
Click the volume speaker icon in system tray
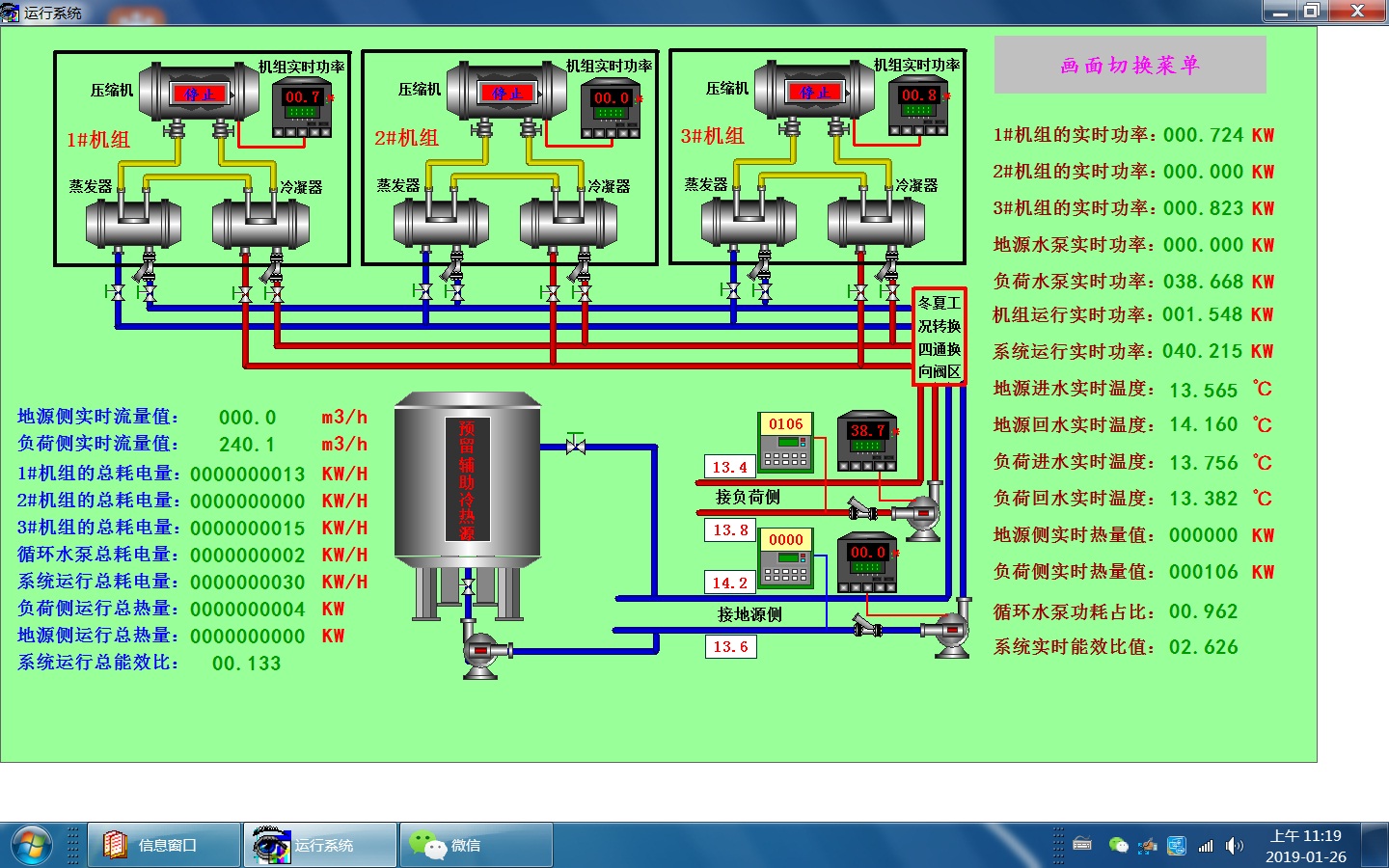tap(1234, 846)
